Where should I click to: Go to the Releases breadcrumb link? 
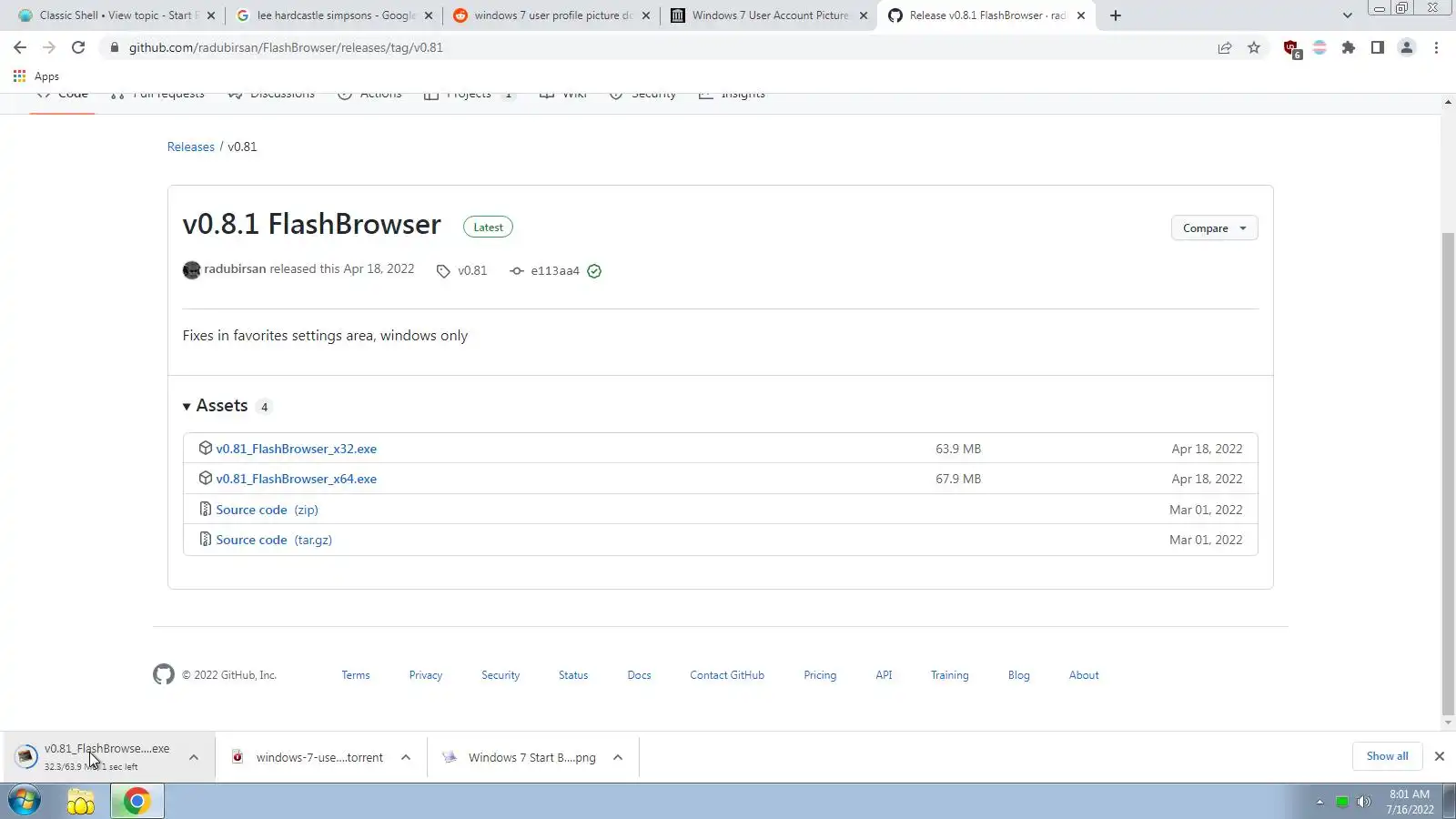191,147
